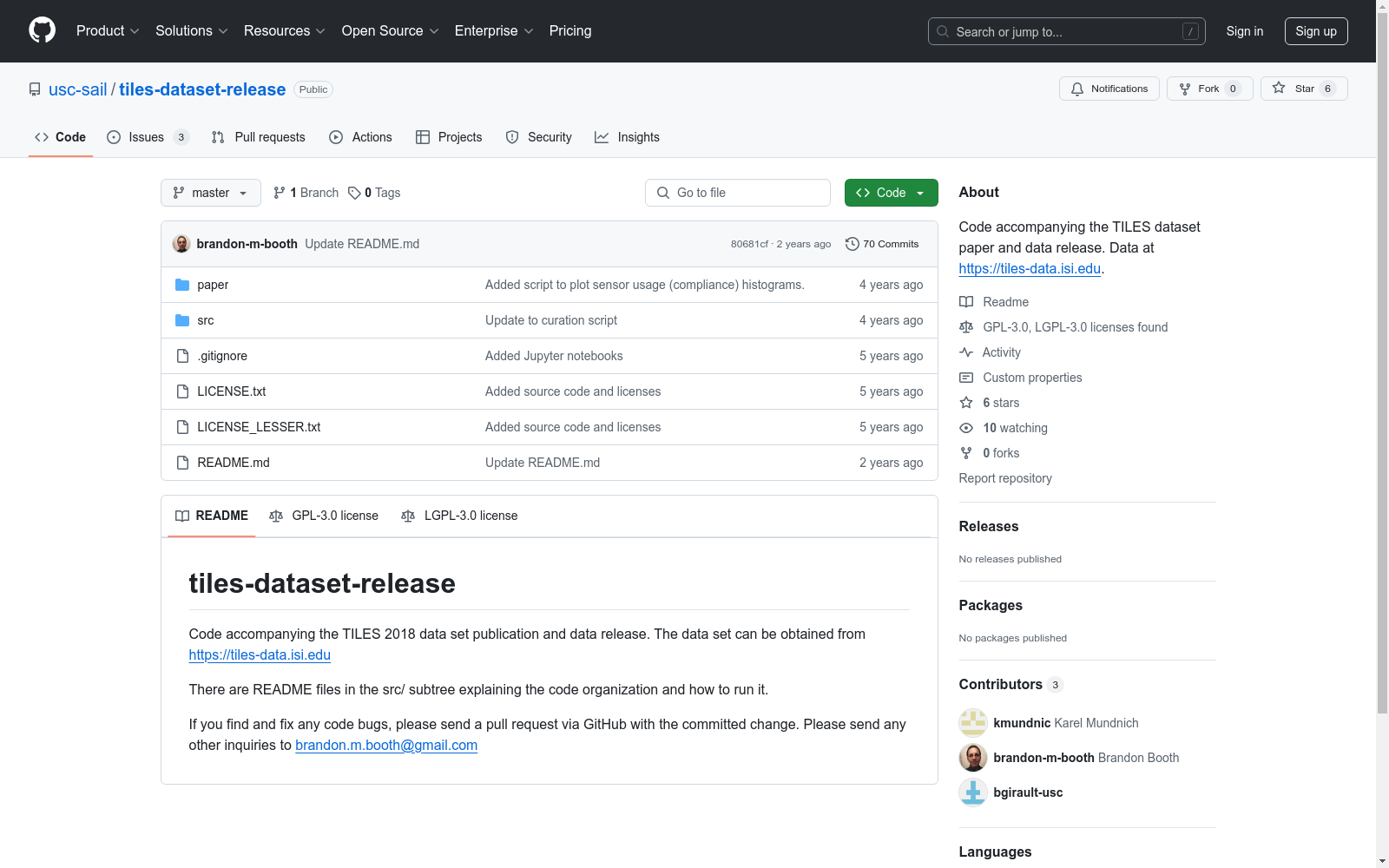The height and width of the screenshot is (868, 1389).
Task: Click the .gitignore file icon
Action: [182, 356]
